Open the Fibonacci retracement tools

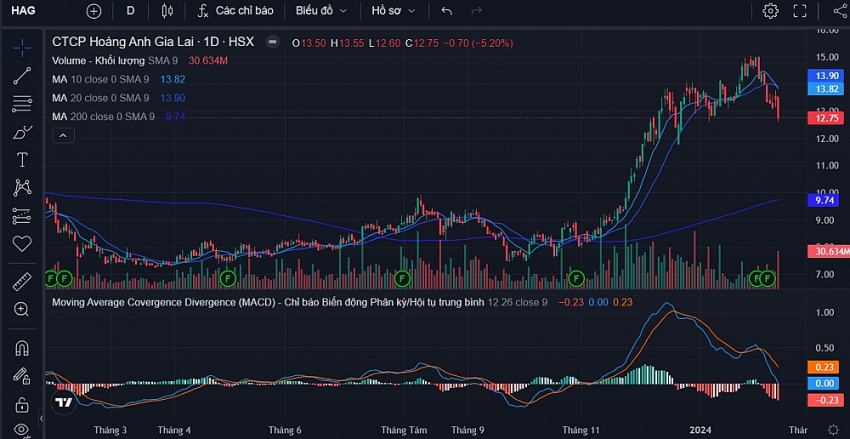click(x=22, y=104)
